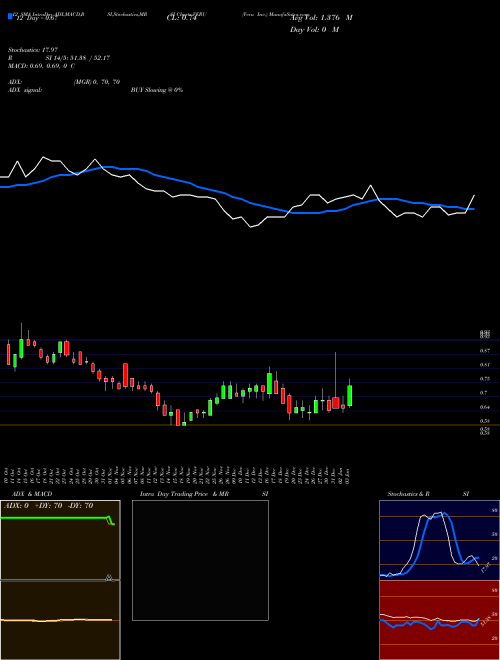500x660 pixels.
Task: Click the 0.64 price axis label
Action: (484, 407)
